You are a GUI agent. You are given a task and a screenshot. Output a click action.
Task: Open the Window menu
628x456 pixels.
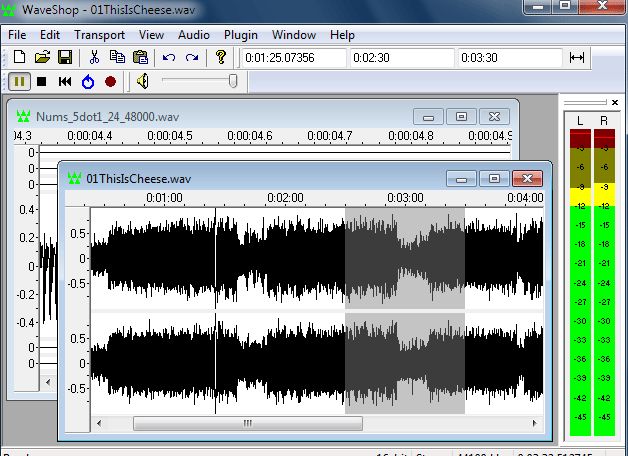(x=294, y=35)
